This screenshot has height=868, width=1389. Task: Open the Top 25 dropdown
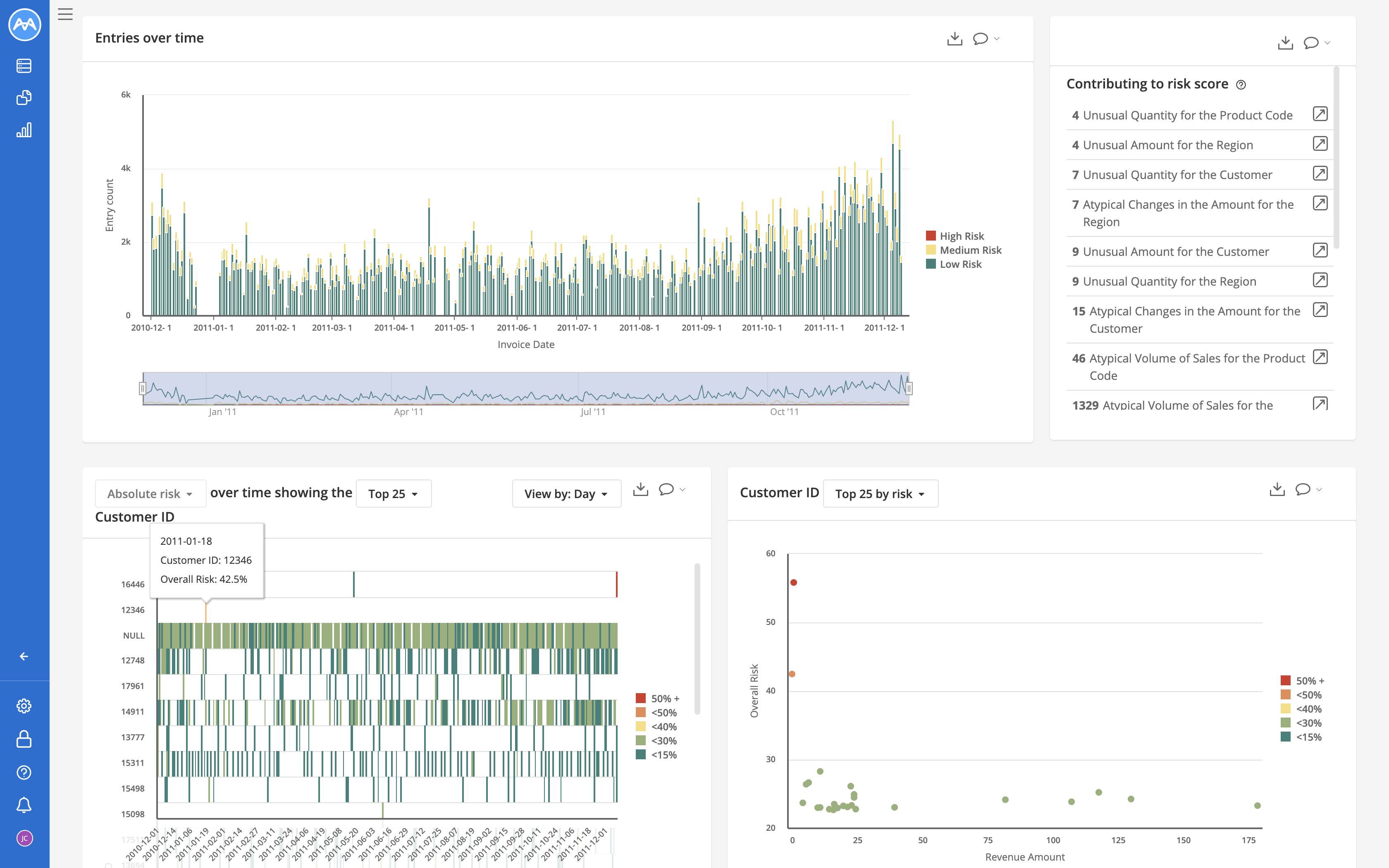(393, 493)
